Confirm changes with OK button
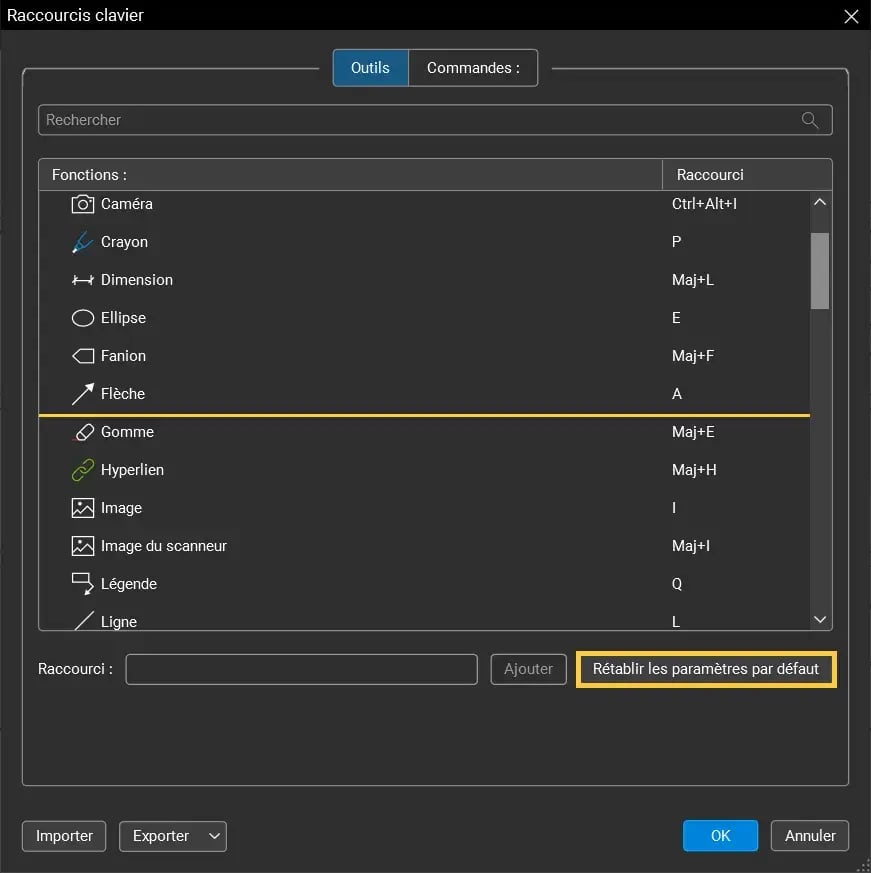 720,835
